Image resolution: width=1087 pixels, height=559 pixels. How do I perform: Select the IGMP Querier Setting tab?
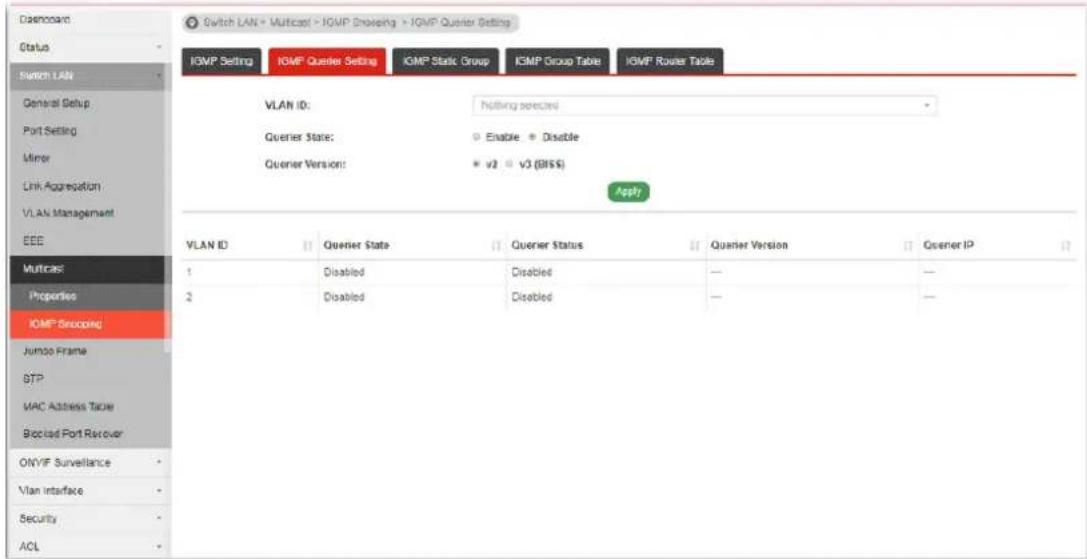coord(327,62)
